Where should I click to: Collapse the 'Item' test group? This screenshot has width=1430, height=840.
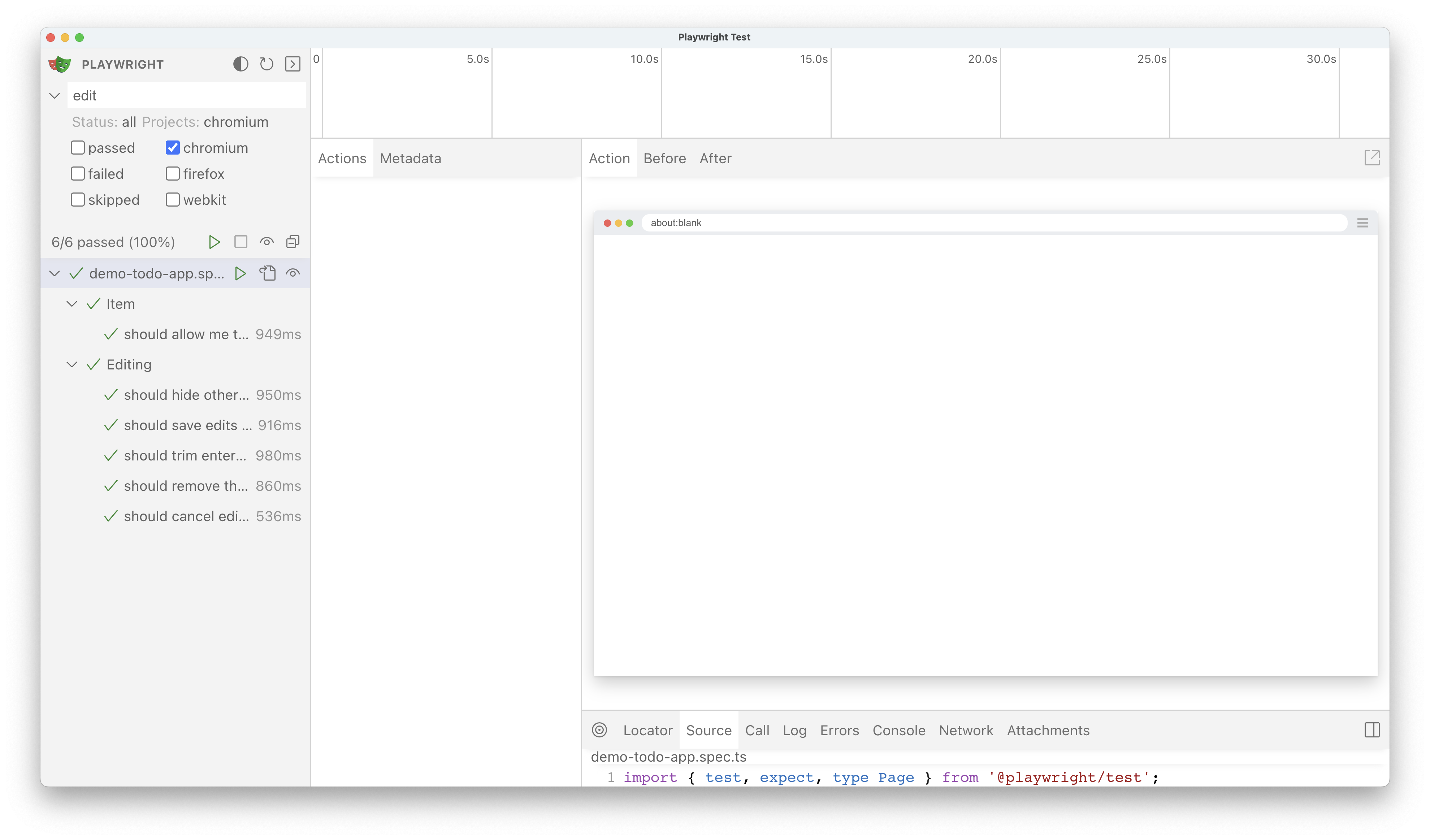point(72,303)
